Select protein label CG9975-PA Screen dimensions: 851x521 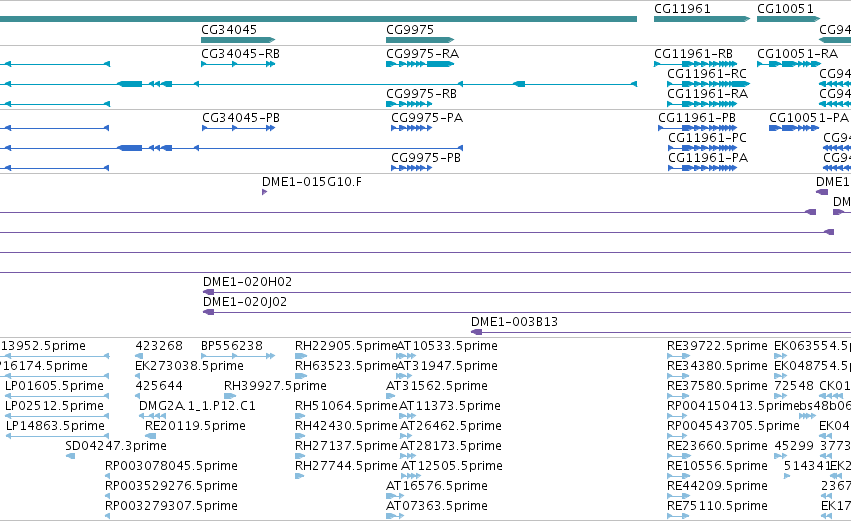pos(427,118)
